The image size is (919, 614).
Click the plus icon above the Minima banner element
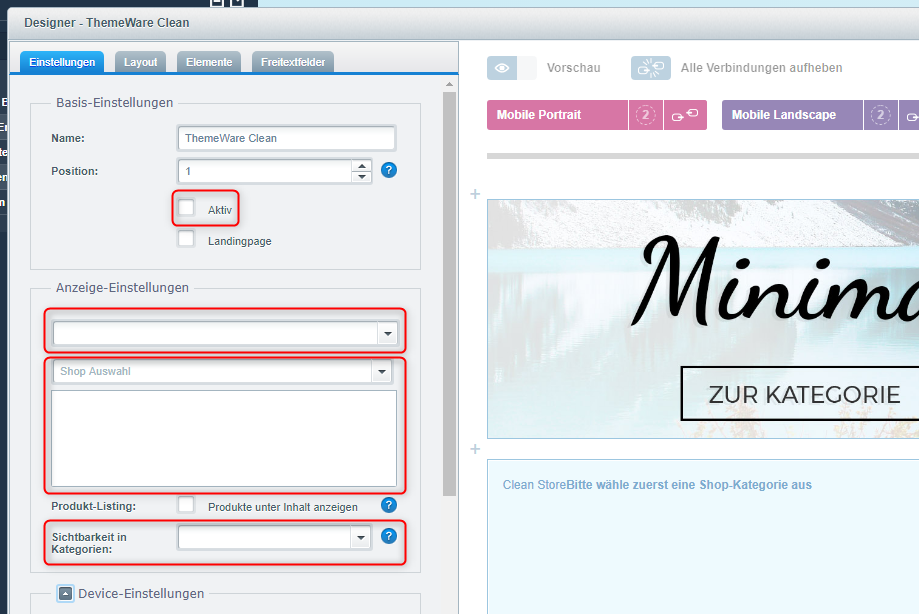(x=474, y=194)
